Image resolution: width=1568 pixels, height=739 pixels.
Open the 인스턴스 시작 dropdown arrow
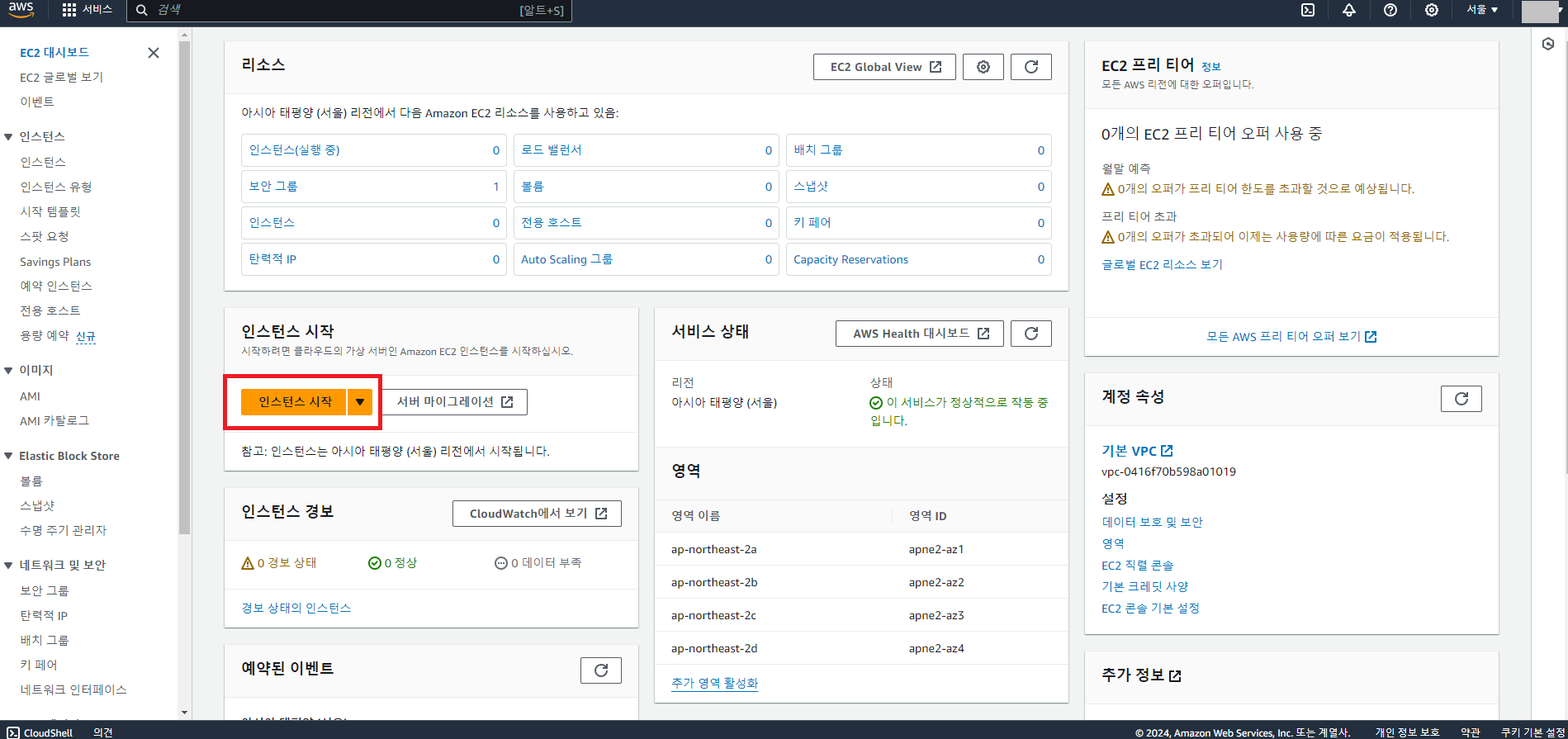coord(360,402)
